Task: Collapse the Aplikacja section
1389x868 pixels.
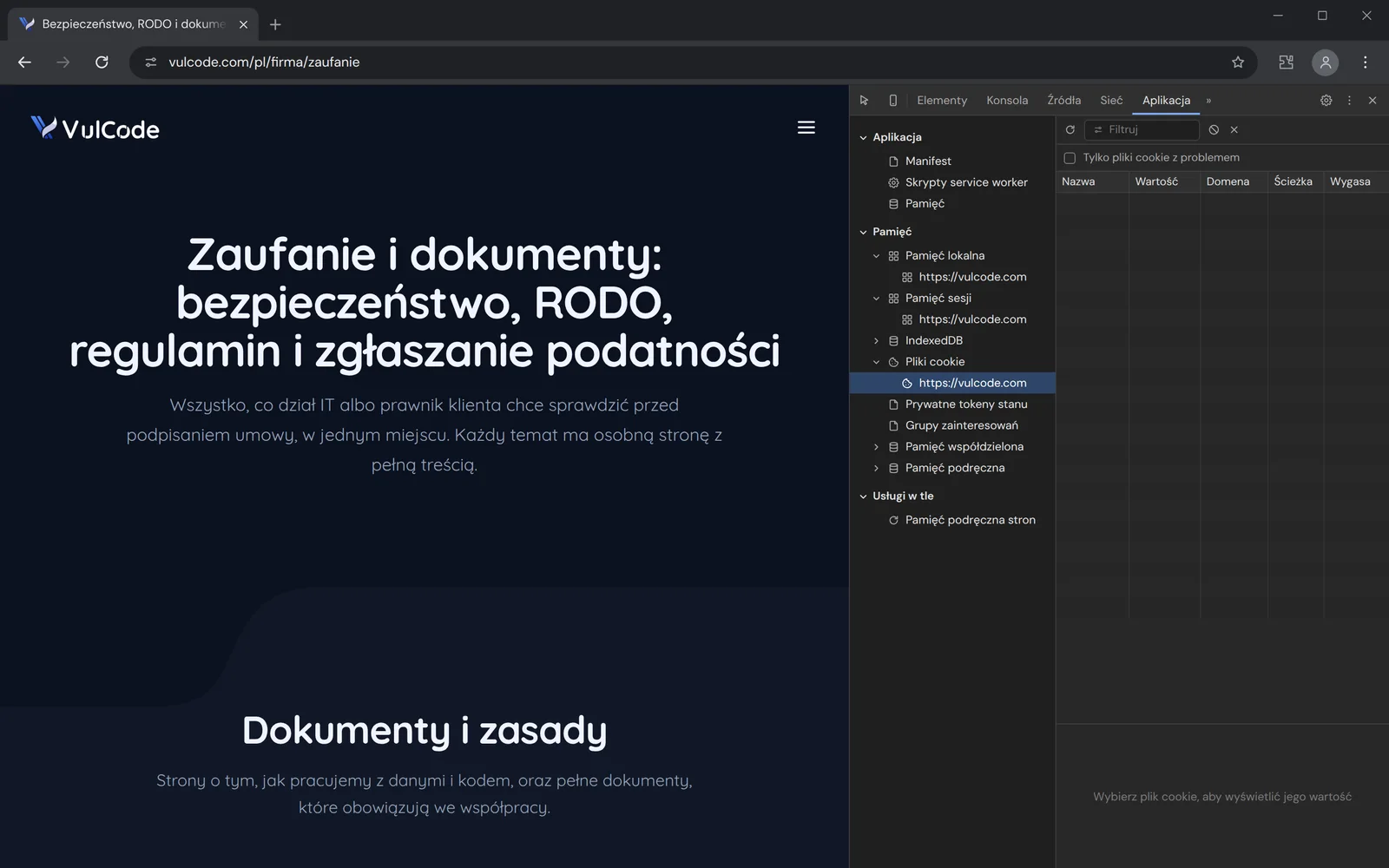Action: [x=863, y=138]
